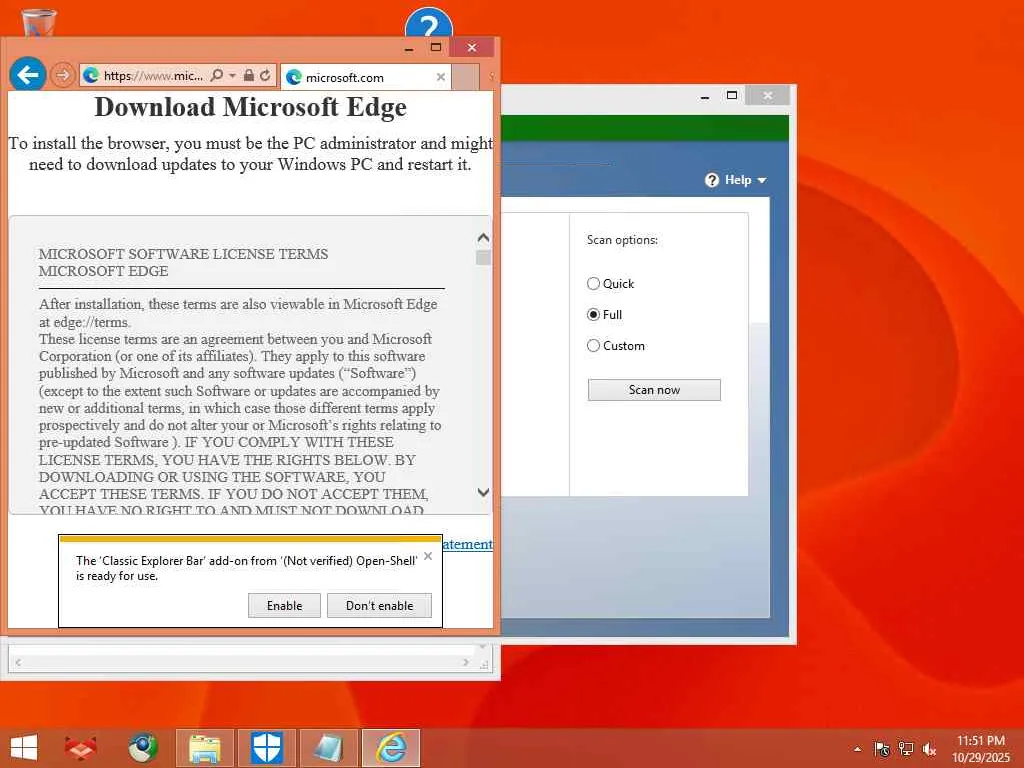The height and width of the screenshot is (768, 1024).
Task: Click 'MICROSOFT SOFTWARE LICENSE TERMS' text
Action: click(x=184, y=254)
